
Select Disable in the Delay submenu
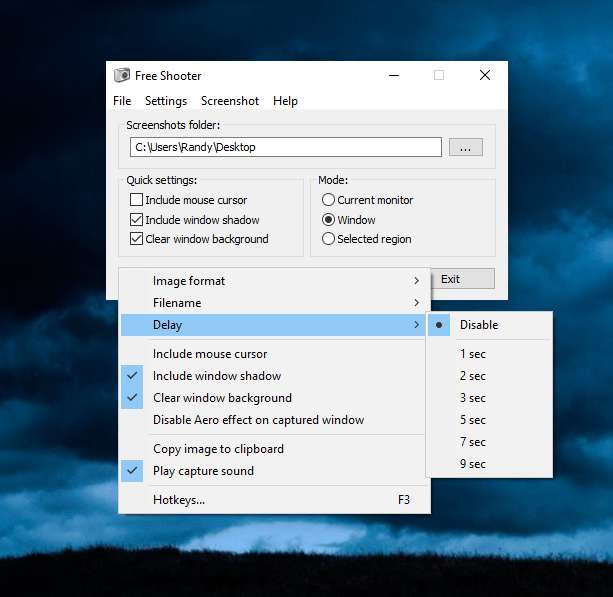point(489,325)
